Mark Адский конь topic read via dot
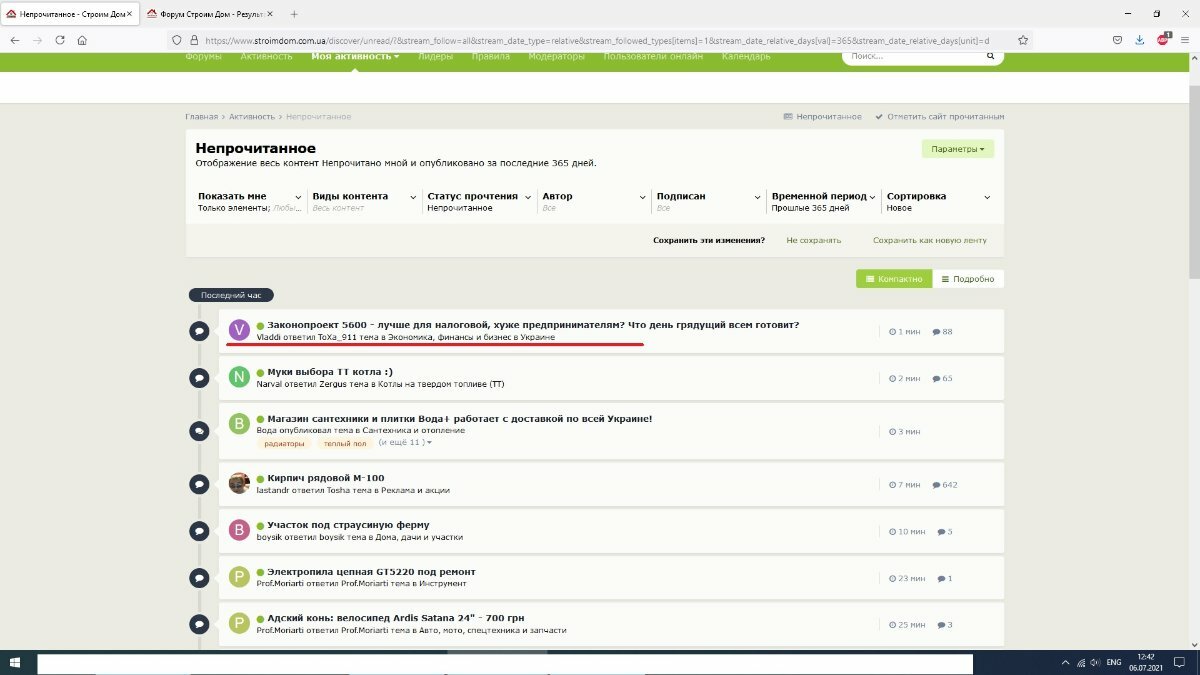 coord(260,619)
